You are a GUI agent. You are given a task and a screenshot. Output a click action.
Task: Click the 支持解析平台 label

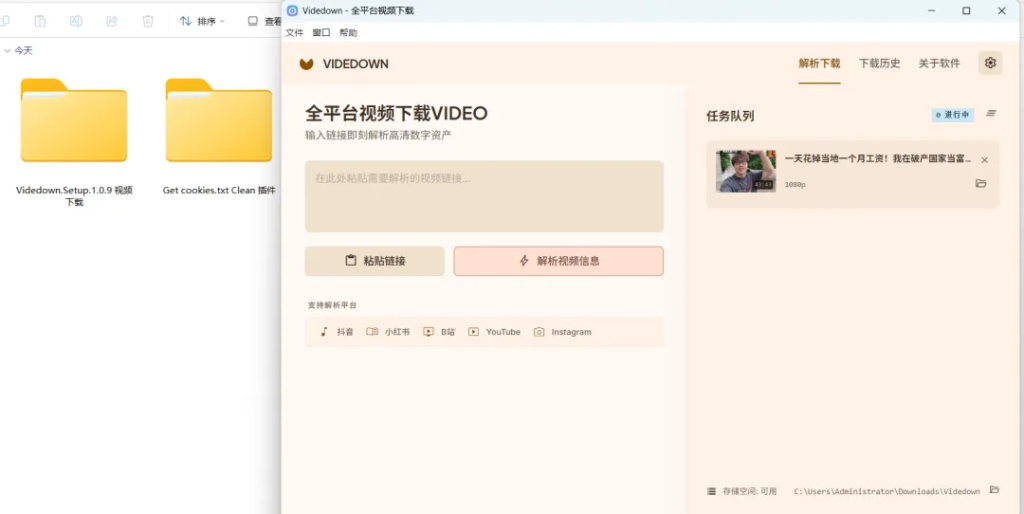332,305
